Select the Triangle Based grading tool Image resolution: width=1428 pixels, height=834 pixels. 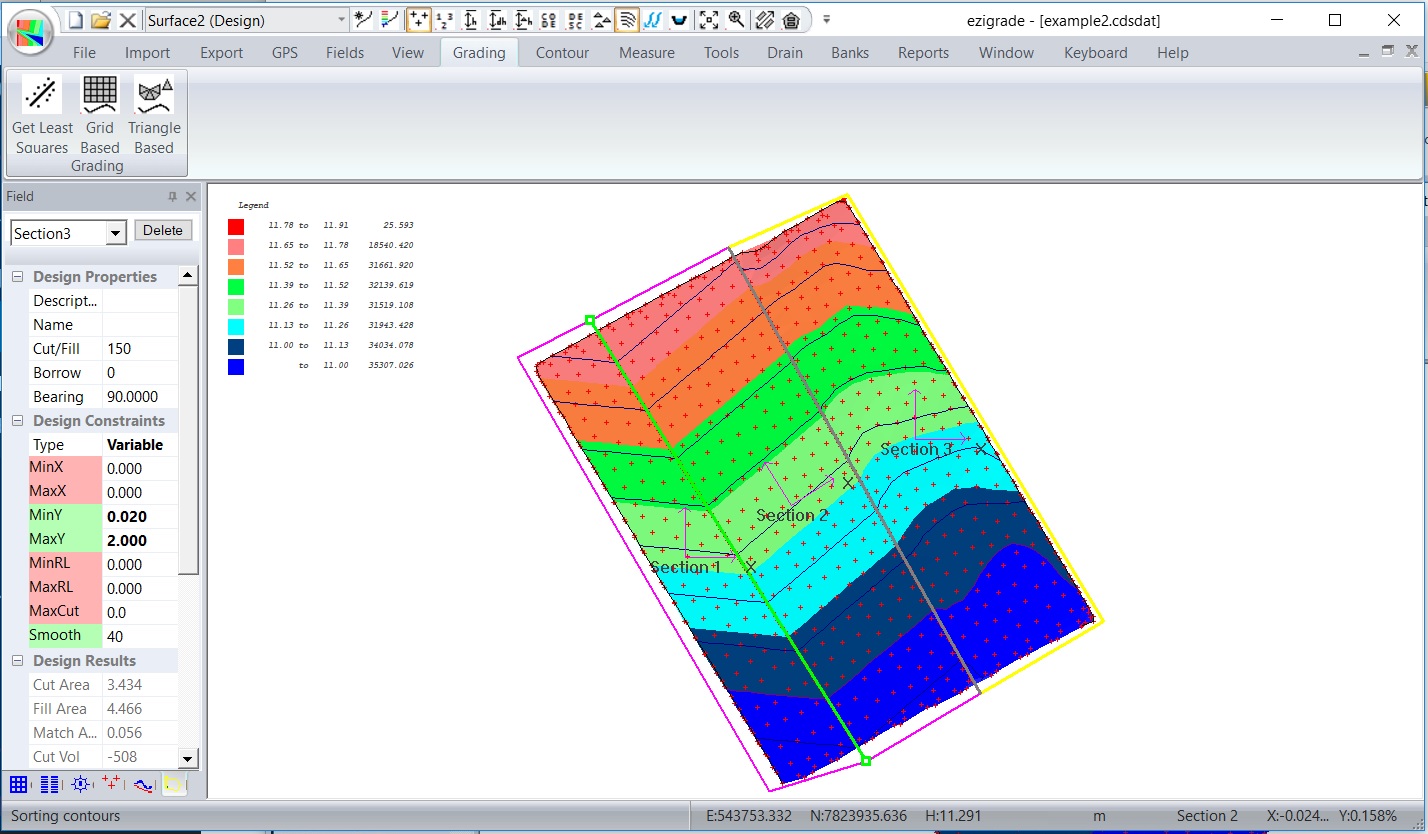[154, 95]
